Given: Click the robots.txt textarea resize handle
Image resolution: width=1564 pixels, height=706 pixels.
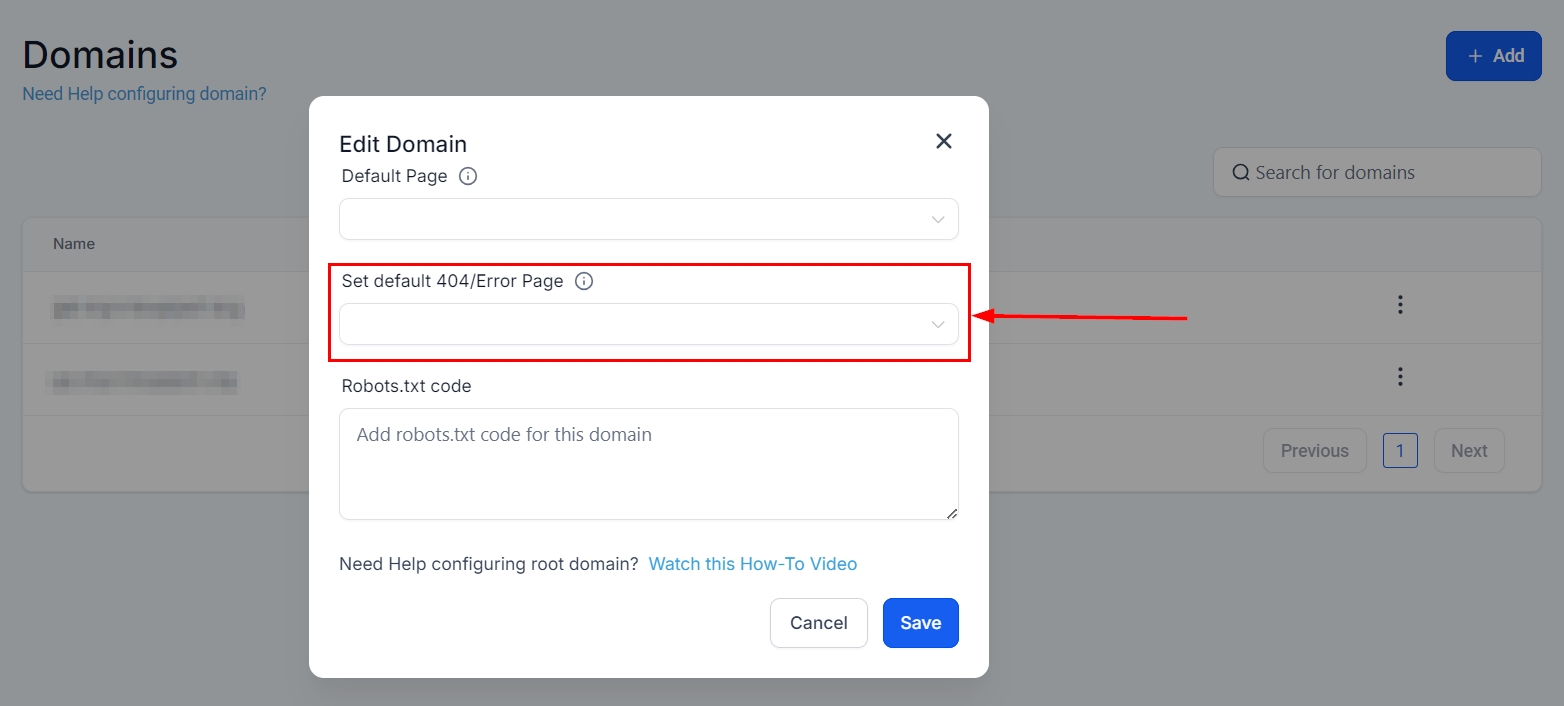Looking at the screenshot, I should click(x=951, y=513).
